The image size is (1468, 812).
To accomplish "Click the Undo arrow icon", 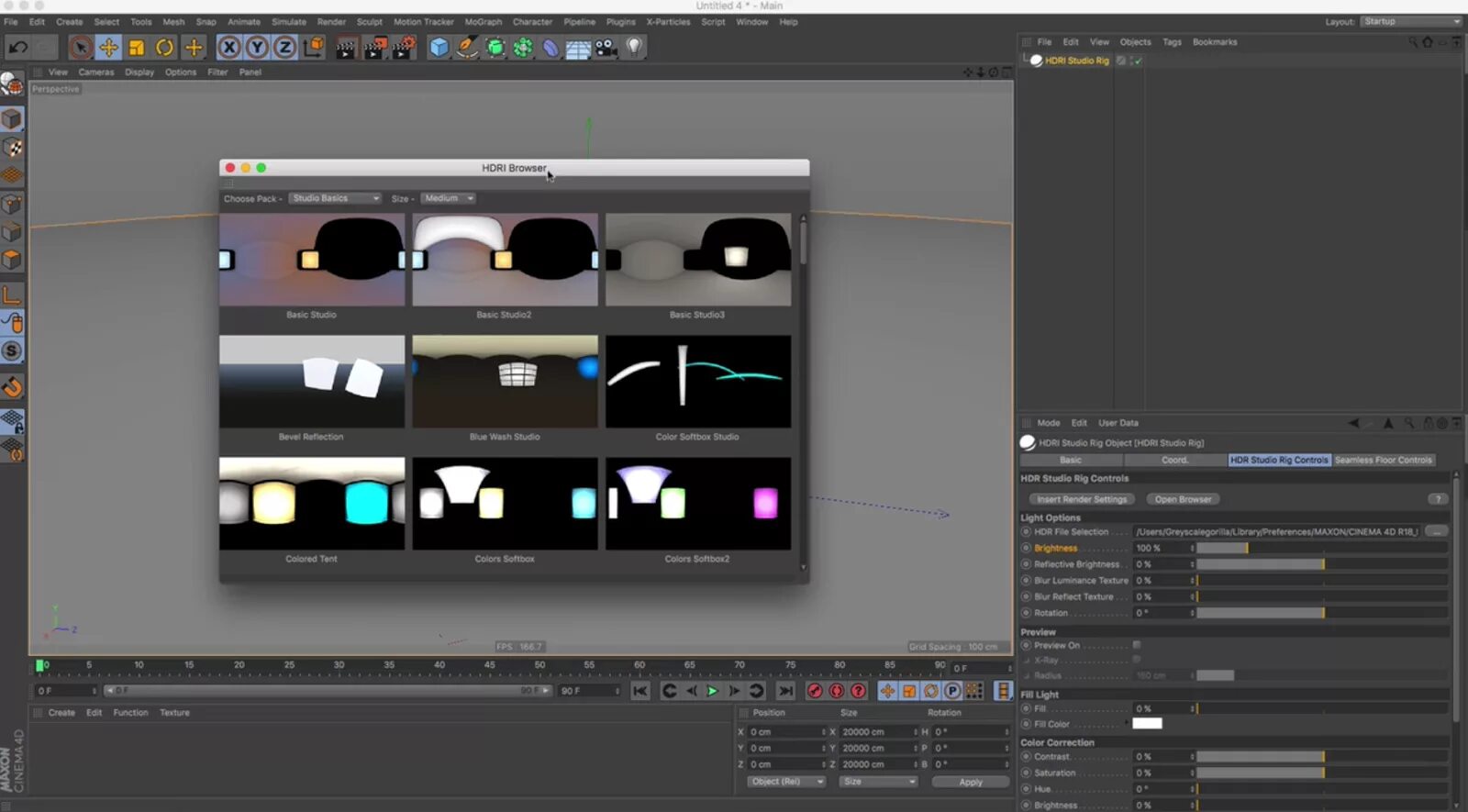I will click(18, 48).
